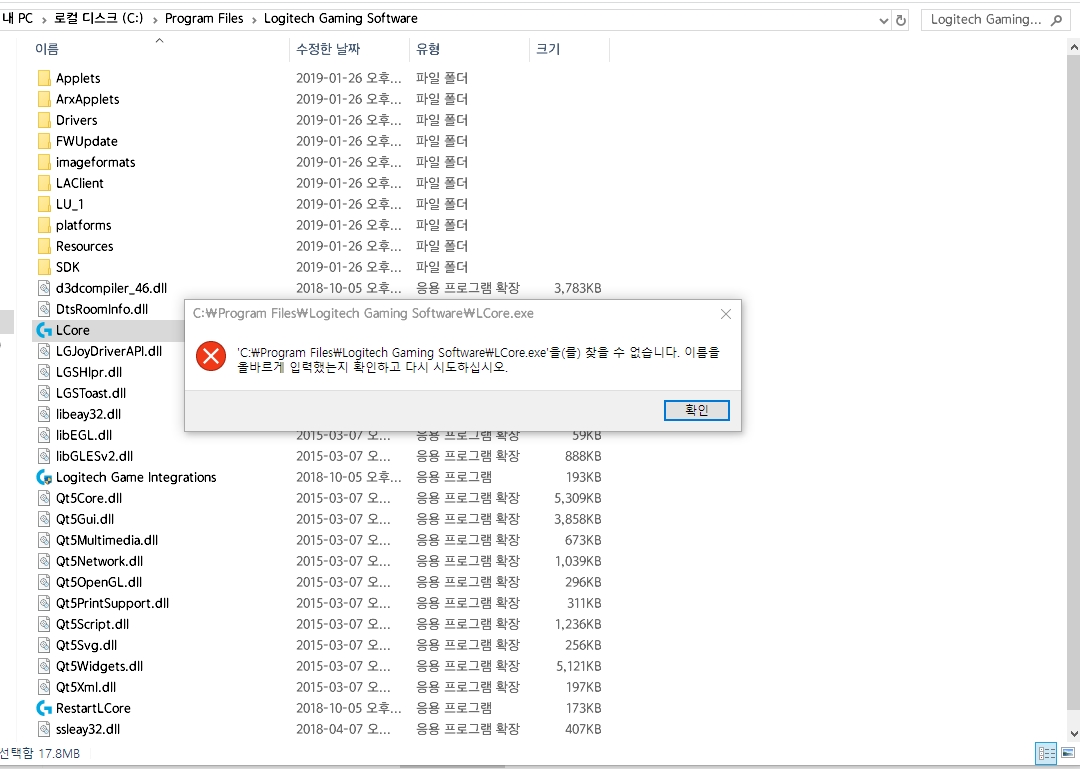This screenshot has width=1080, height=769.
Task: Select the Resources folder icon
Action: click(x=43, y=246)
